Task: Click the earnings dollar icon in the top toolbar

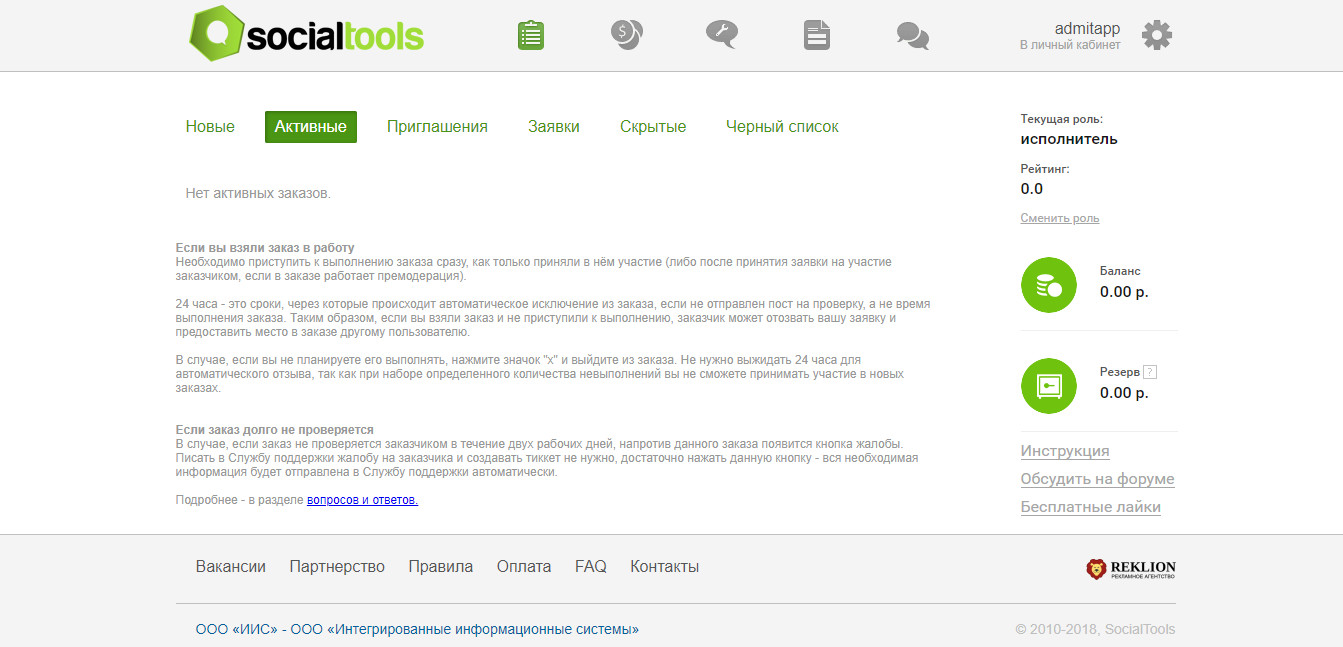Action: (626, 35)
